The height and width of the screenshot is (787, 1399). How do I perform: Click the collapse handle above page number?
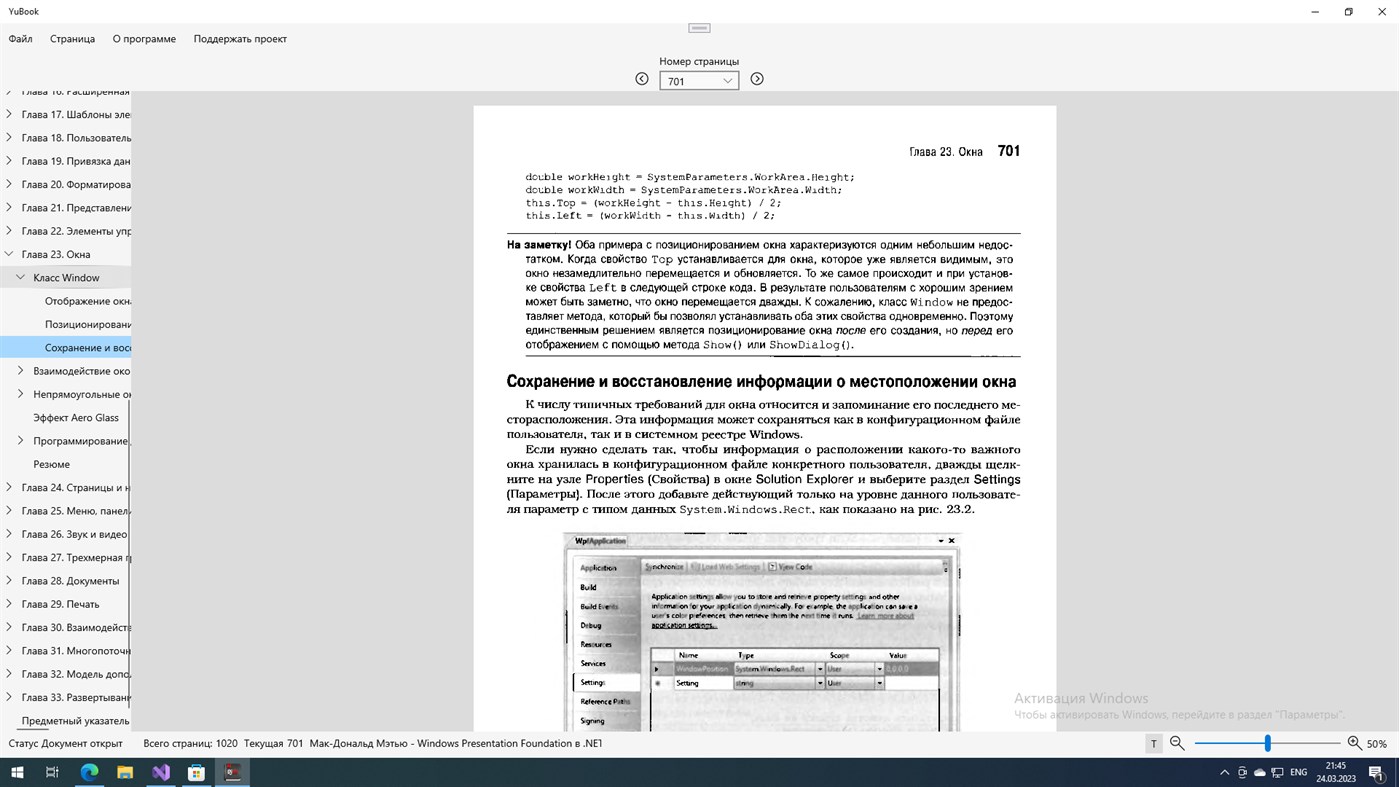point(699,28)
